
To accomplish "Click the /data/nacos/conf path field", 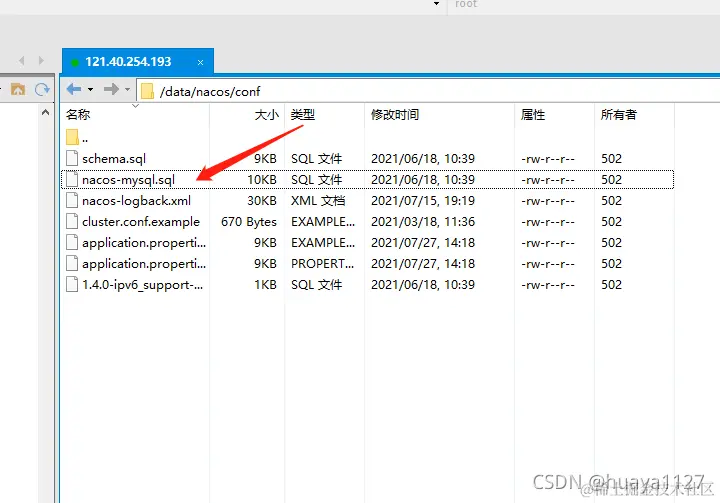I will [x=428, y=91].
